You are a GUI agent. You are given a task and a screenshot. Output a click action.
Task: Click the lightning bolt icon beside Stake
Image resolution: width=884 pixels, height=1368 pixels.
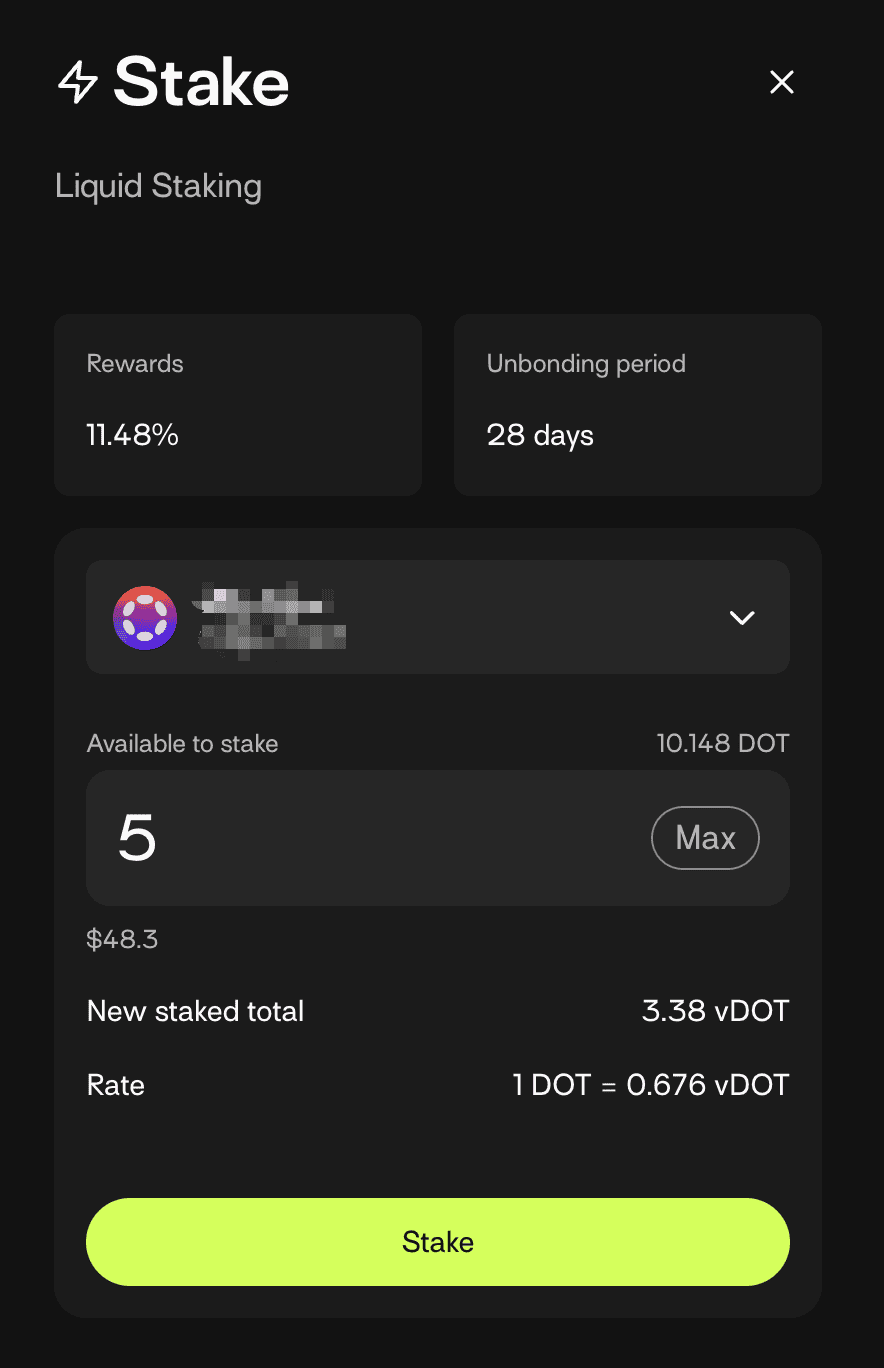78,83
